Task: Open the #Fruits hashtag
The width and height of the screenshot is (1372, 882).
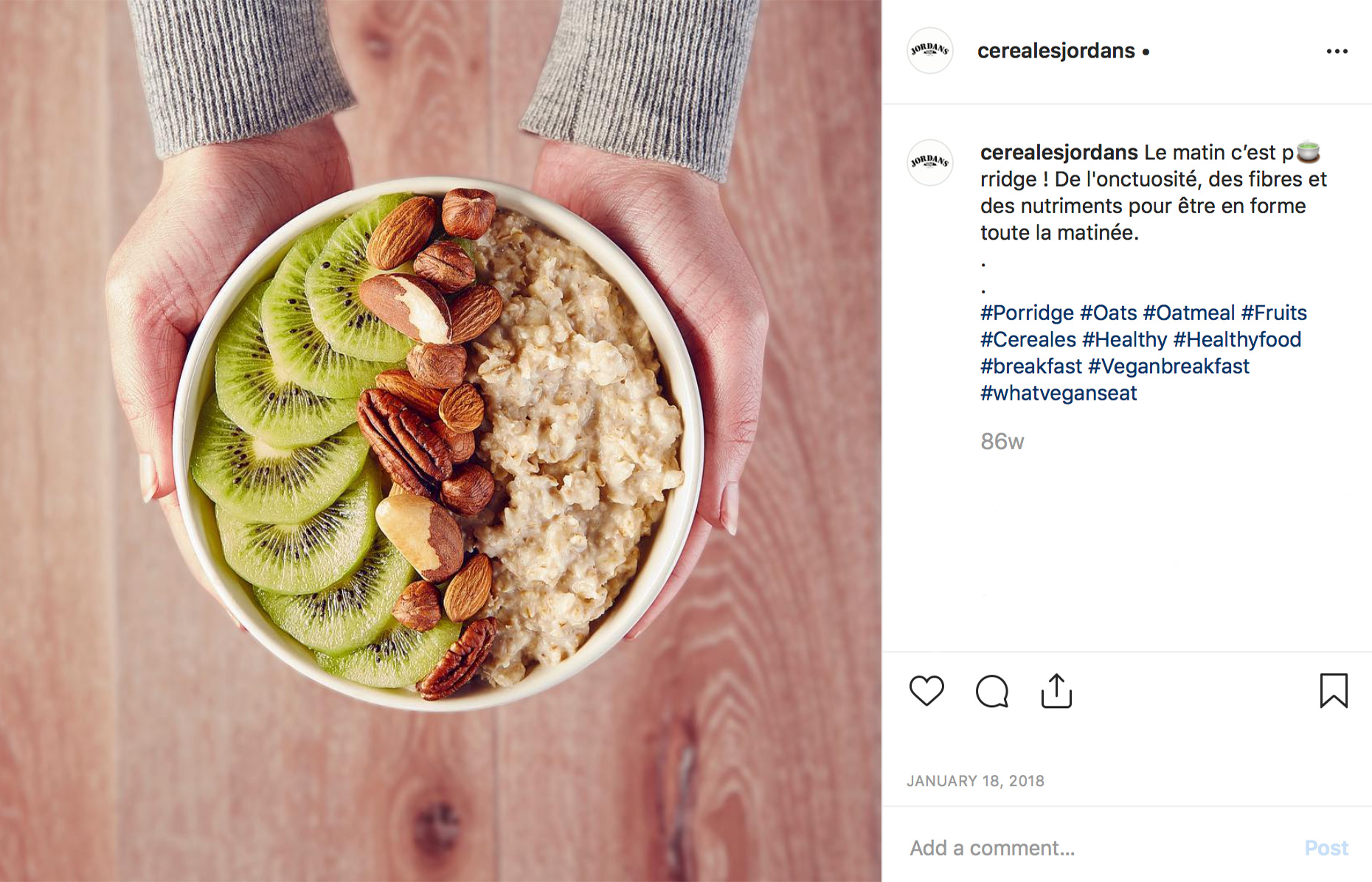Action: 1274,313
